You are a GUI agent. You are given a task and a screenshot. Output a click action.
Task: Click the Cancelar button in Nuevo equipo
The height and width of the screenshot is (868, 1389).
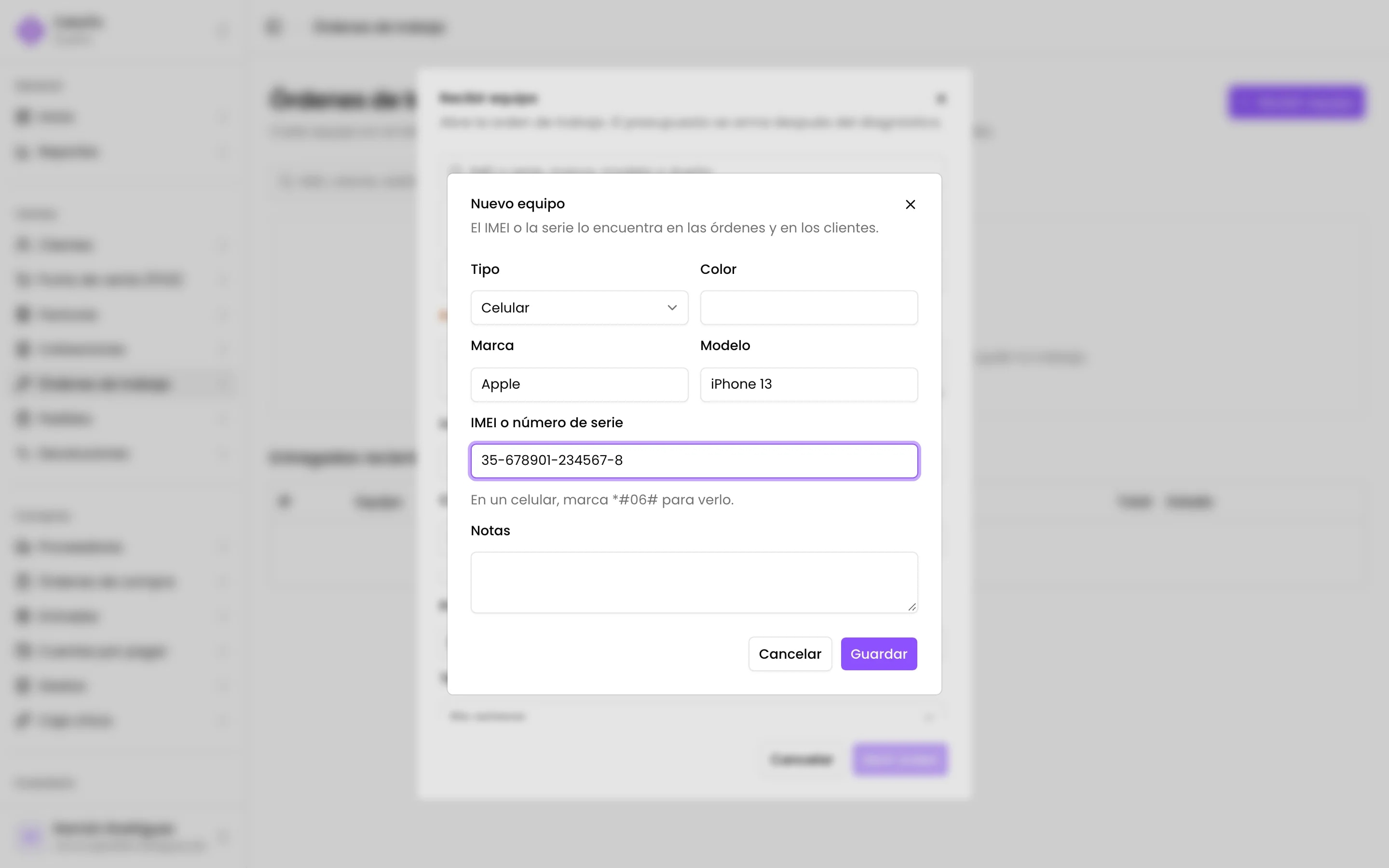click(790, 654)
